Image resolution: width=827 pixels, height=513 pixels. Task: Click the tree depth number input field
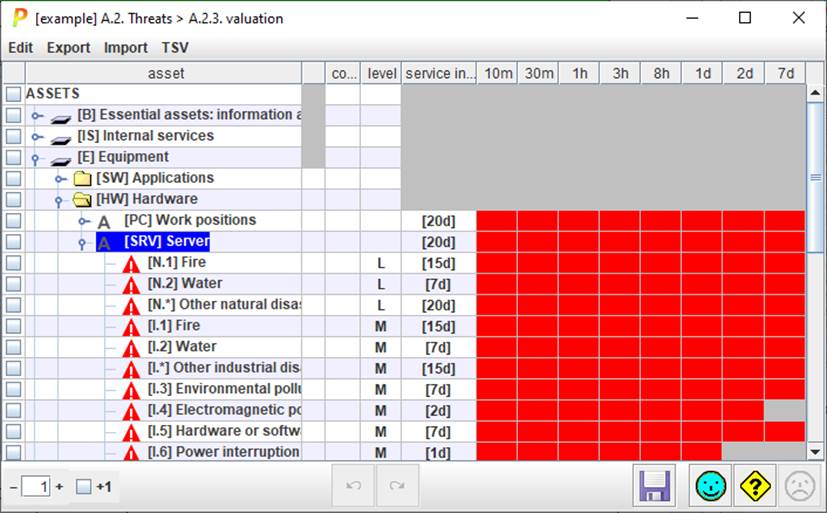36,487
